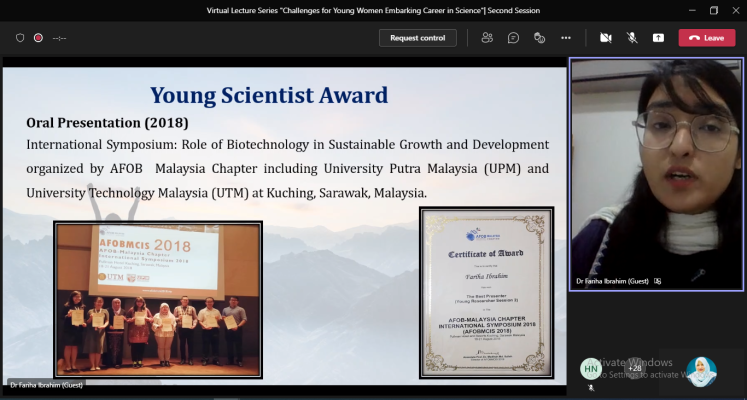The height and width of the screenshot is (400, 747).
Task: Click the shield privacy icon
Action: (x=20, y=38)
